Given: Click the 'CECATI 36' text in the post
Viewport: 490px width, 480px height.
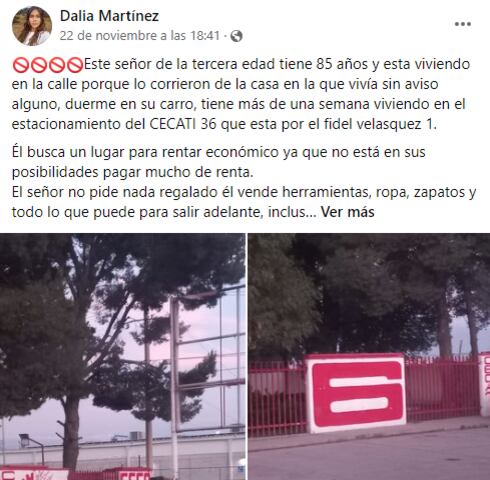Looking at the screenshot, I should [x=183, y=124].
